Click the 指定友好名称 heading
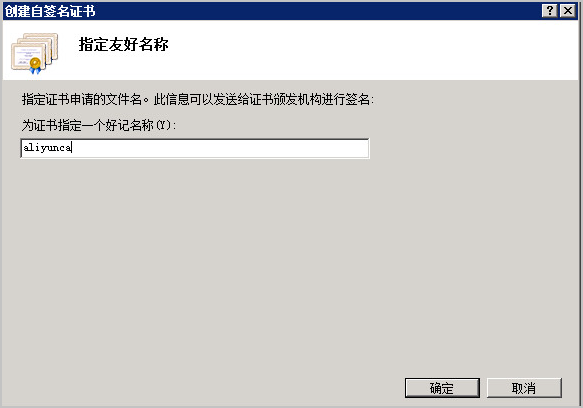 coord(123,44)
